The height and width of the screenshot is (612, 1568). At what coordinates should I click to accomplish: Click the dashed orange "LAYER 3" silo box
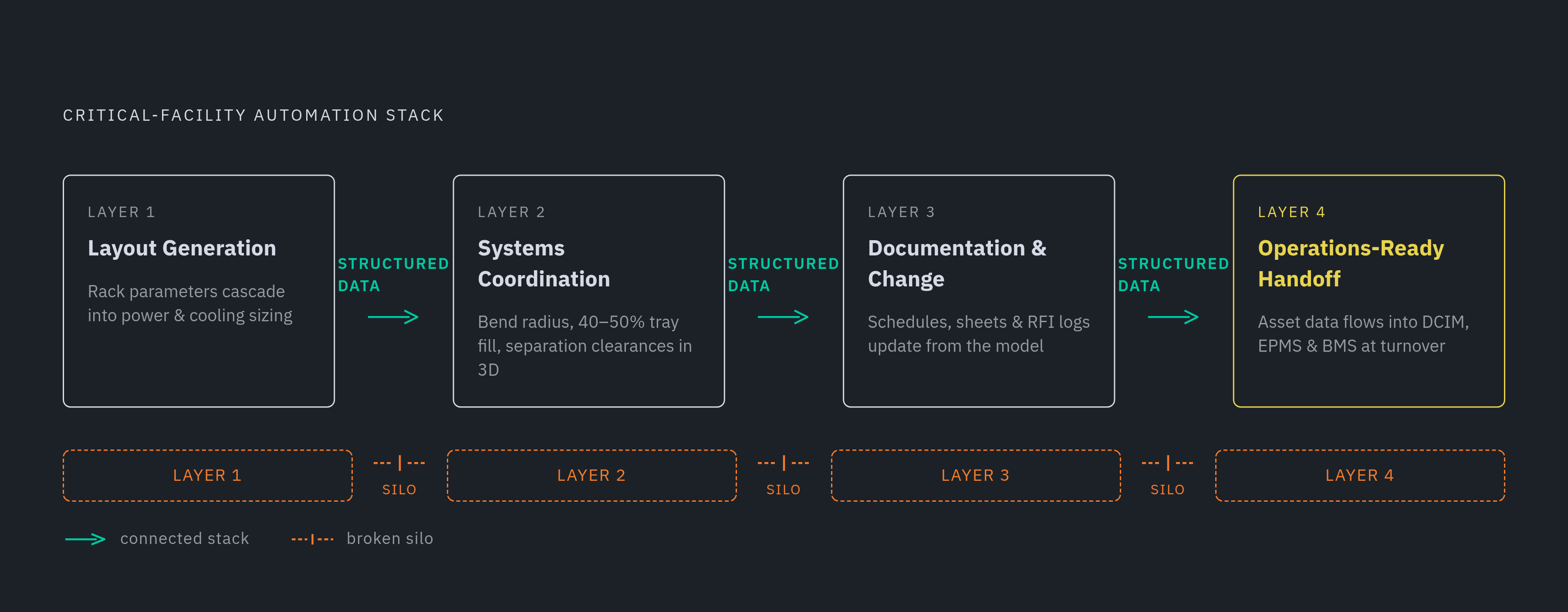(976, 476)
